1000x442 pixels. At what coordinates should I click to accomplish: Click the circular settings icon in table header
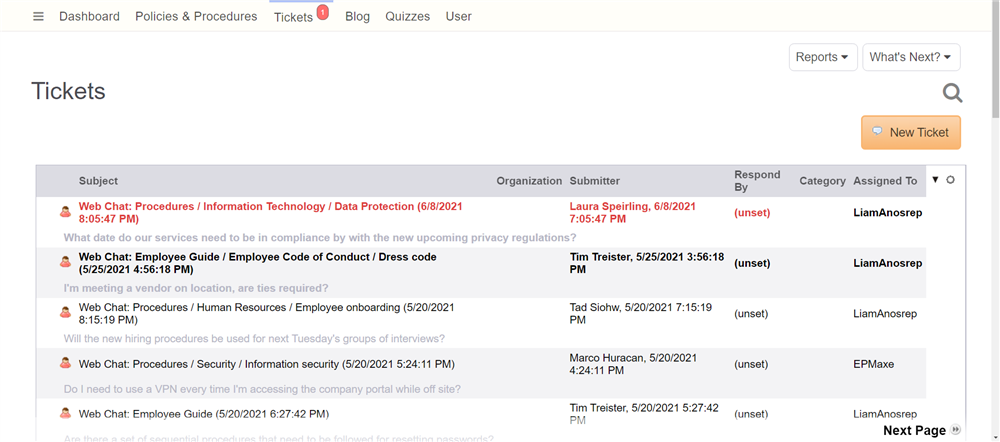click(950, 180)
